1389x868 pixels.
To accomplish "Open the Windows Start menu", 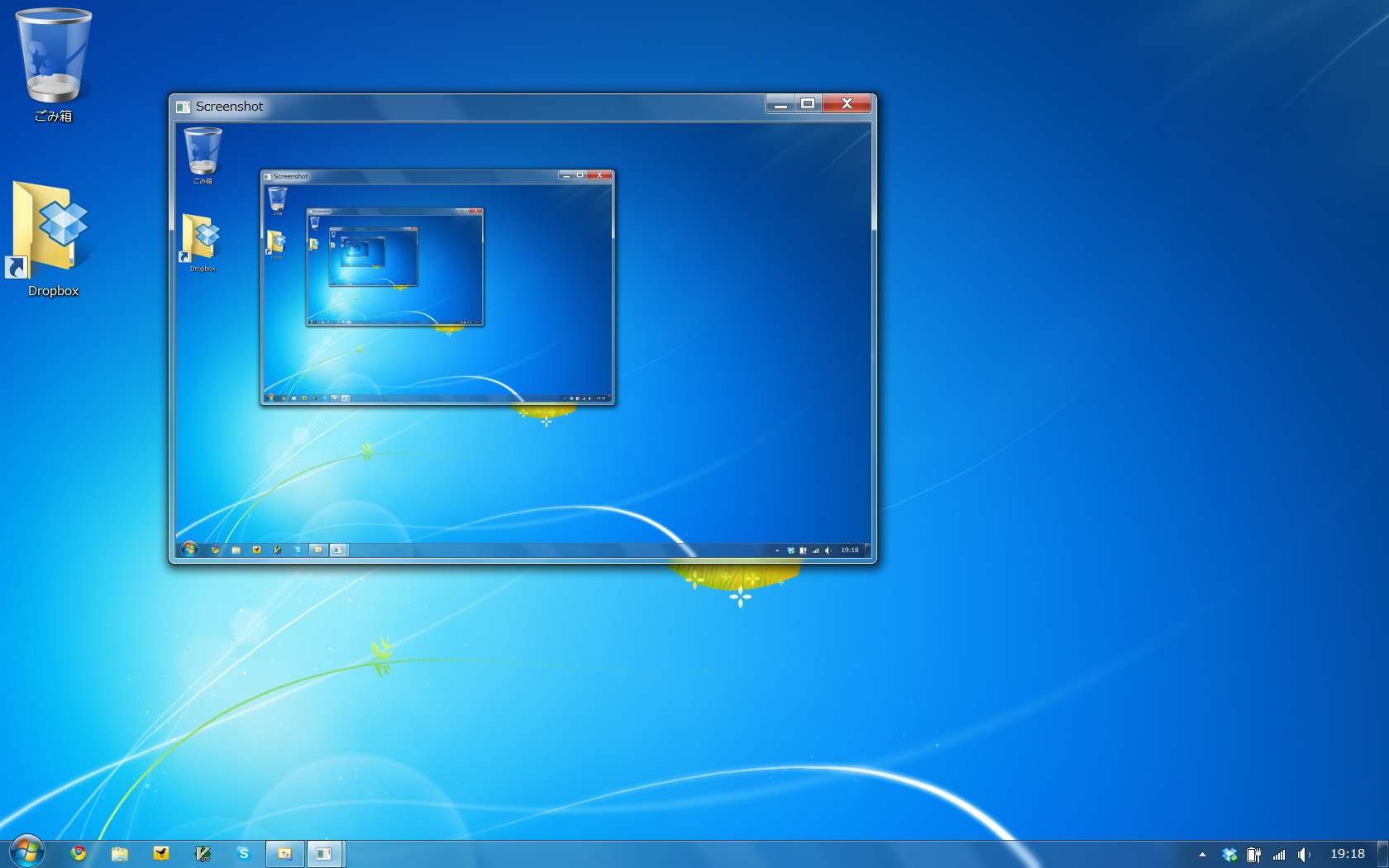I will (26, 851).
